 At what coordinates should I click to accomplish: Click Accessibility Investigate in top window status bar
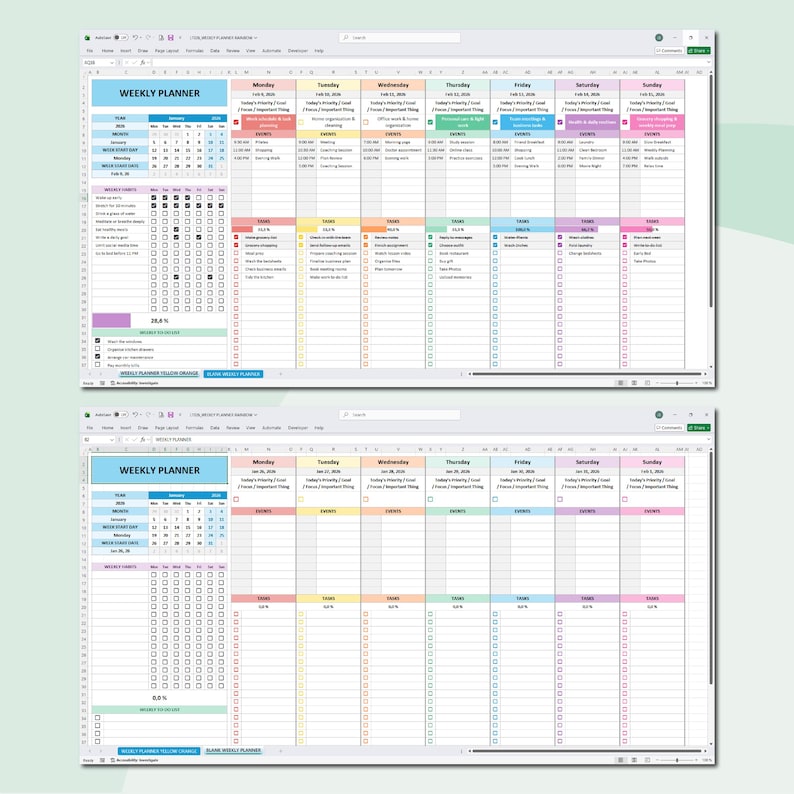tap(134, 383)
